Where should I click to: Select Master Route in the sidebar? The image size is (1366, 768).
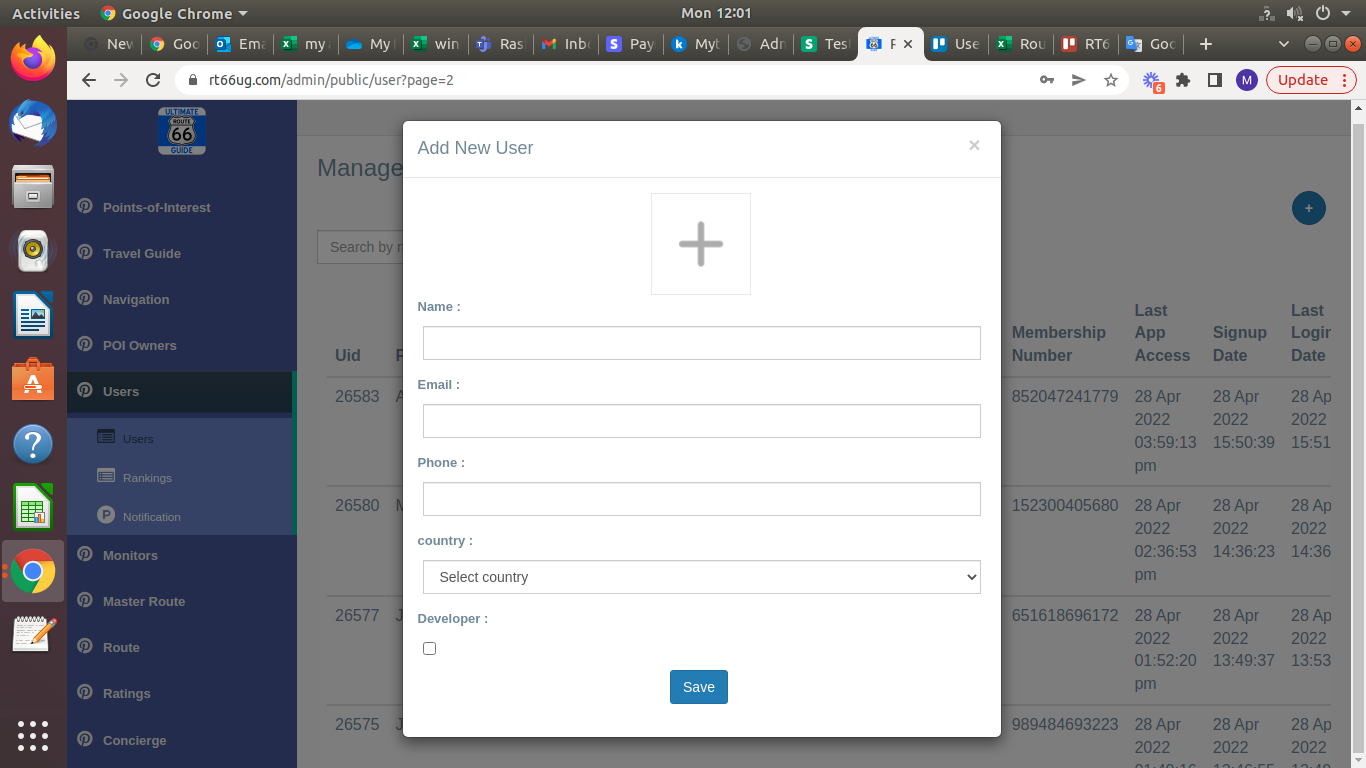pos(143,602)
